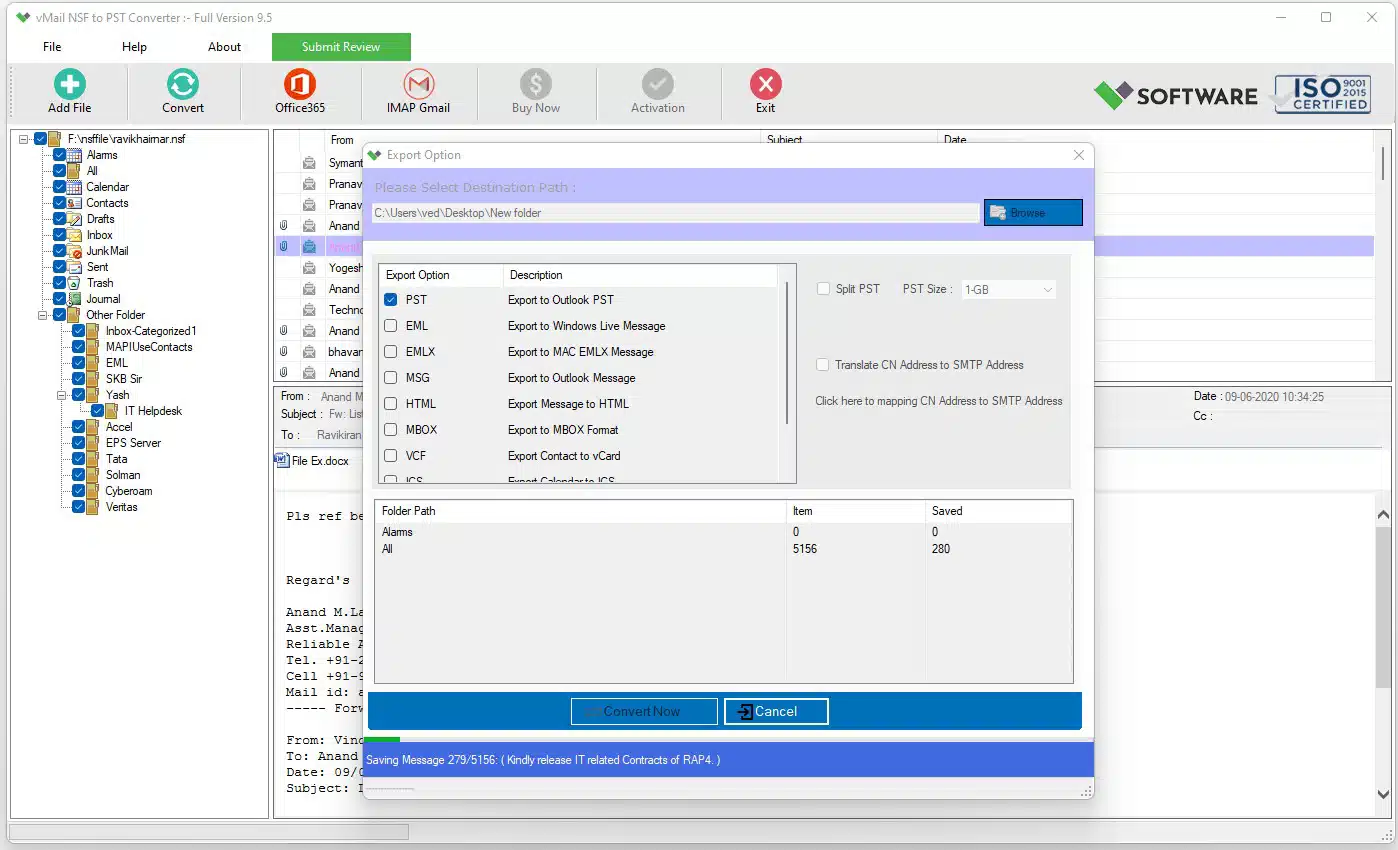Click the IMAP Gmail icon
1398x850 pixels.
pos(418,91)
